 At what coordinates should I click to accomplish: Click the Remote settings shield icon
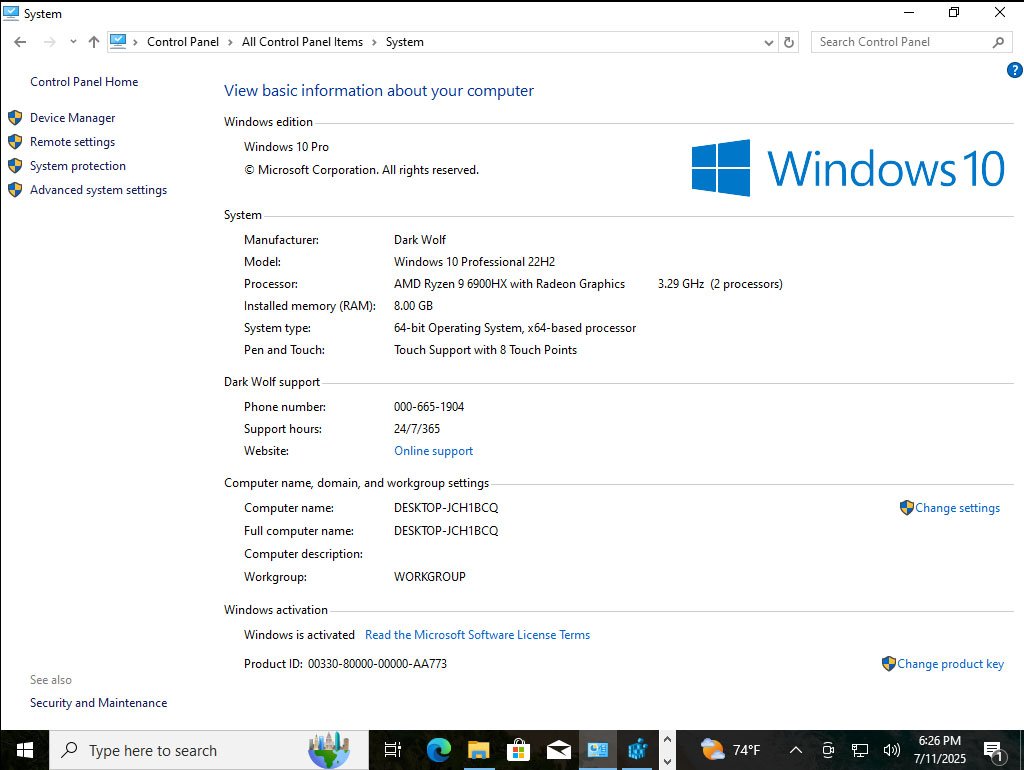[15, 142]
